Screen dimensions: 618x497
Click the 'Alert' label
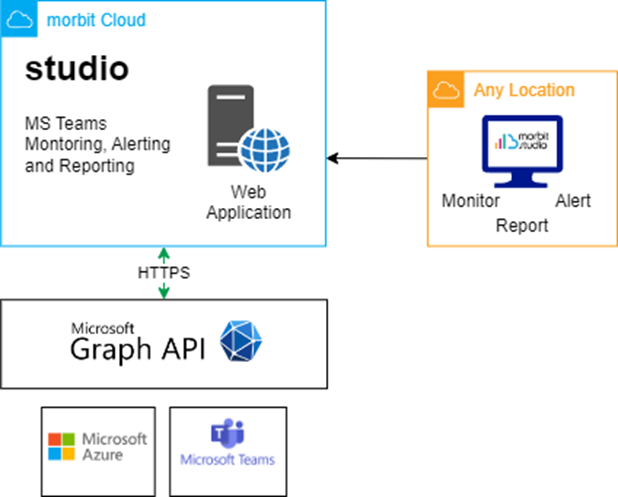pos(573,201)
